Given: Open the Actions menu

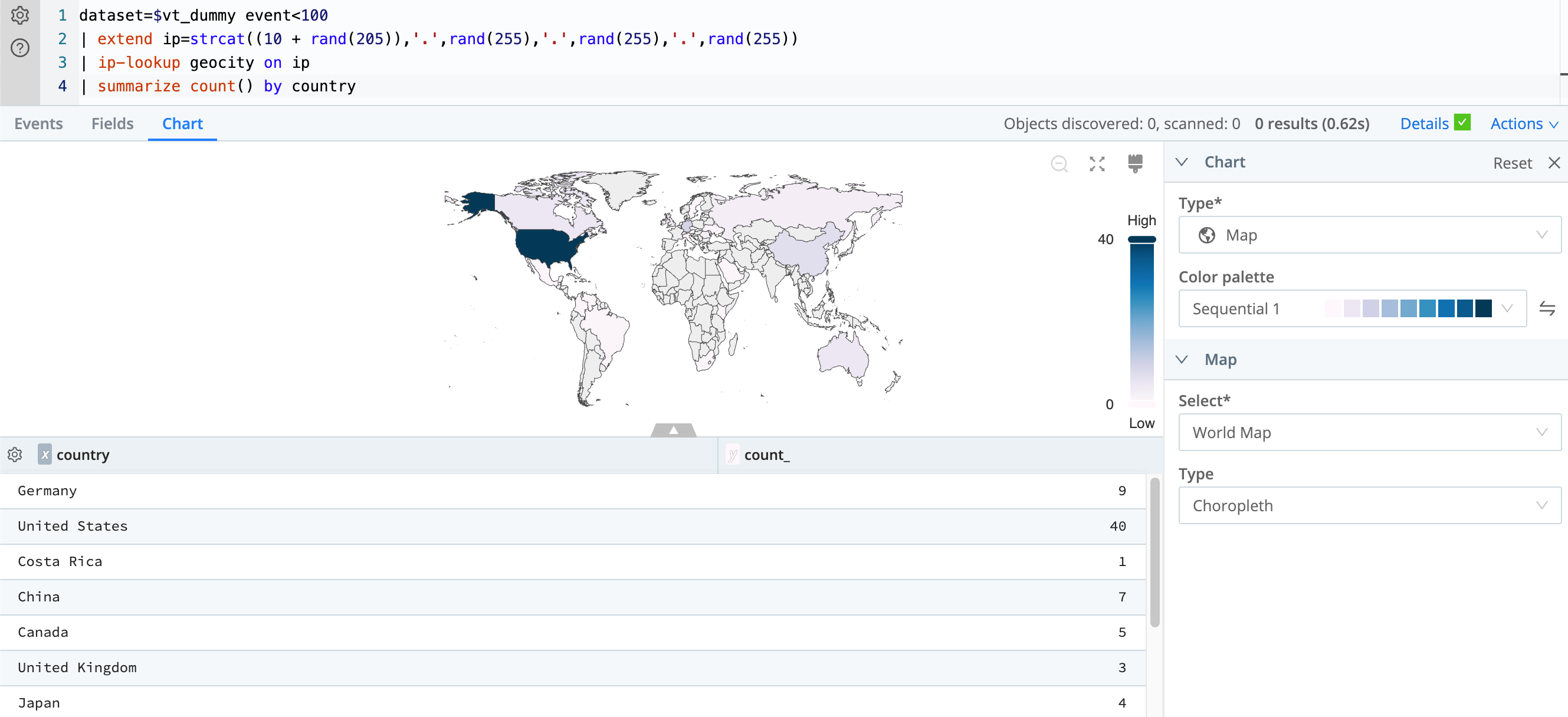Looking at the screenshot, I should (1518, 124).
